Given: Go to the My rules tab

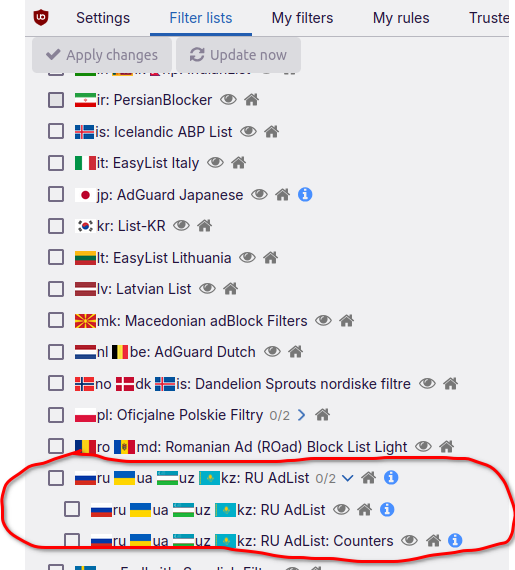Looking at the screenshot, I should tap(401, 18).
